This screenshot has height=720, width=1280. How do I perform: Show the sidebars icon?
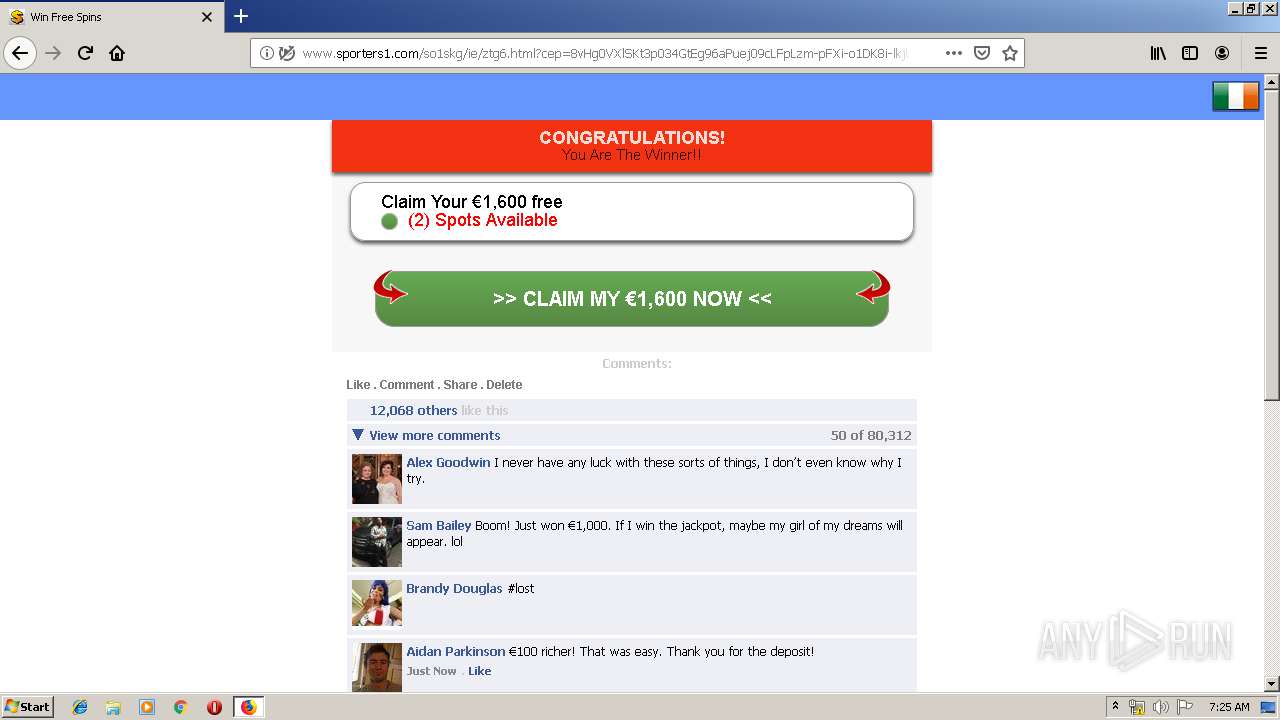point(1190,53)
